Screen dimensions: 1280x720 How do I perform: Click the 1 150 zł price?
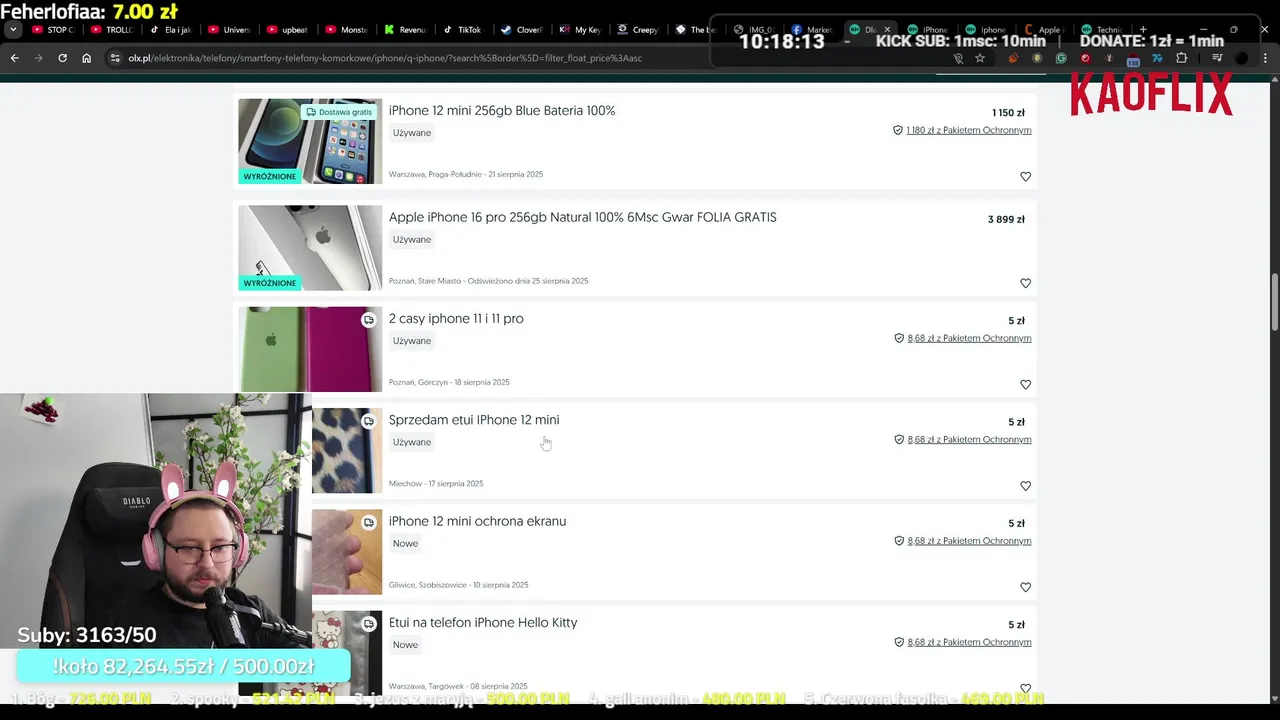pyautogui.click(x=1008, y=113)
